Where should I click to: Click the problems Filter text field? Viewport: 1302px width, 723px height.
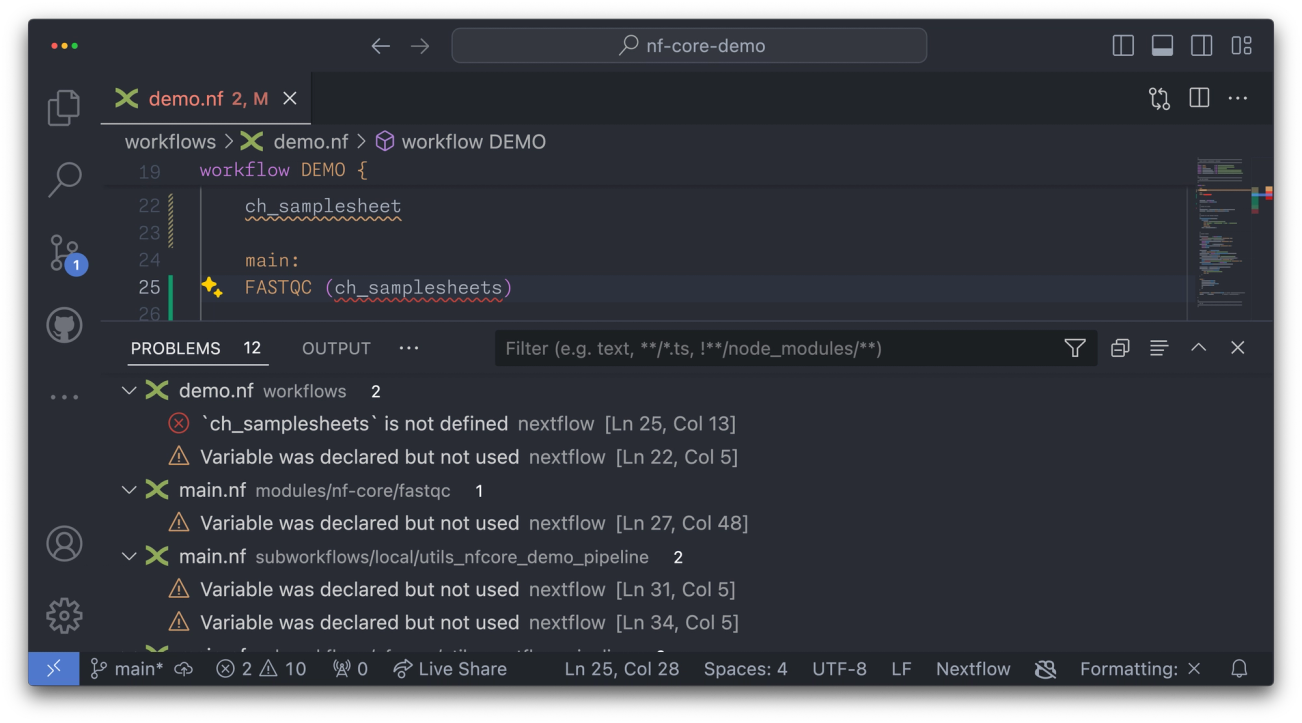[778, 348]
